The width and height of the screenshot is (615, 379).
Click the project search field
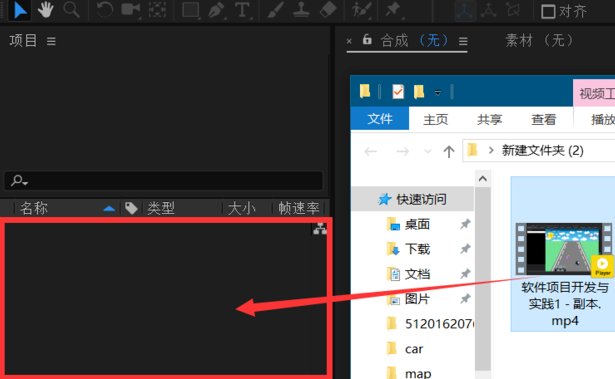click(164, 181)
